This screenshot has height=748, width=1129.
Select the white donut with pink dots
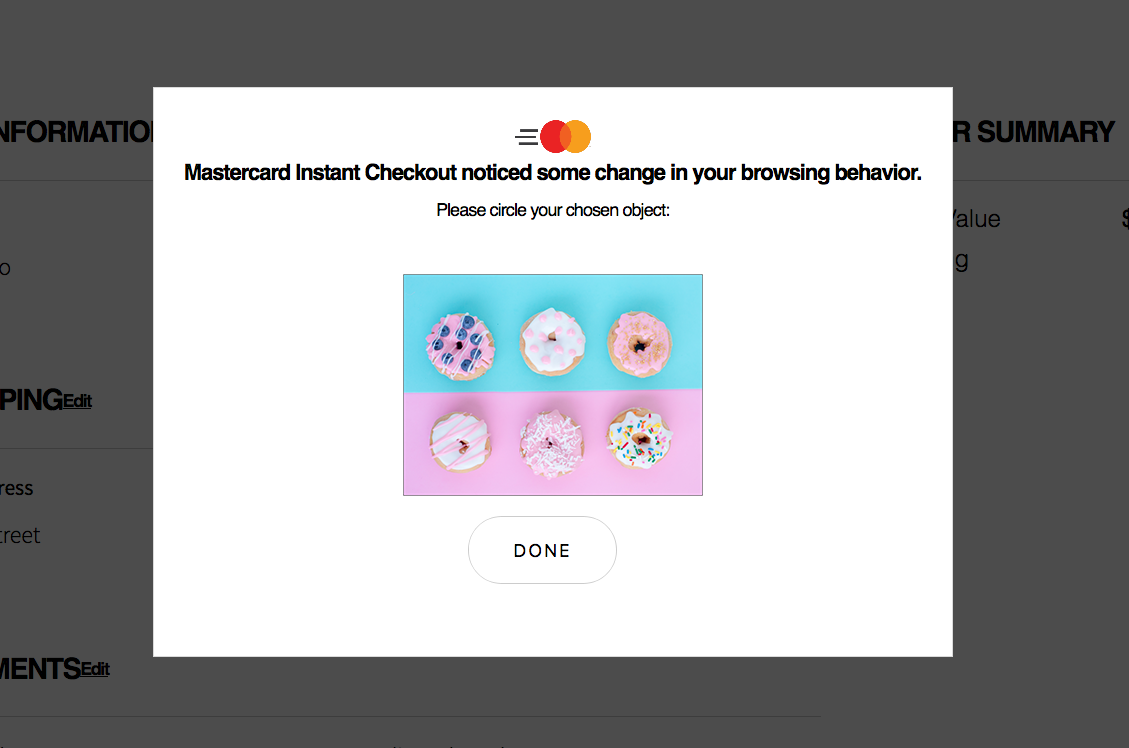[552, 341]
